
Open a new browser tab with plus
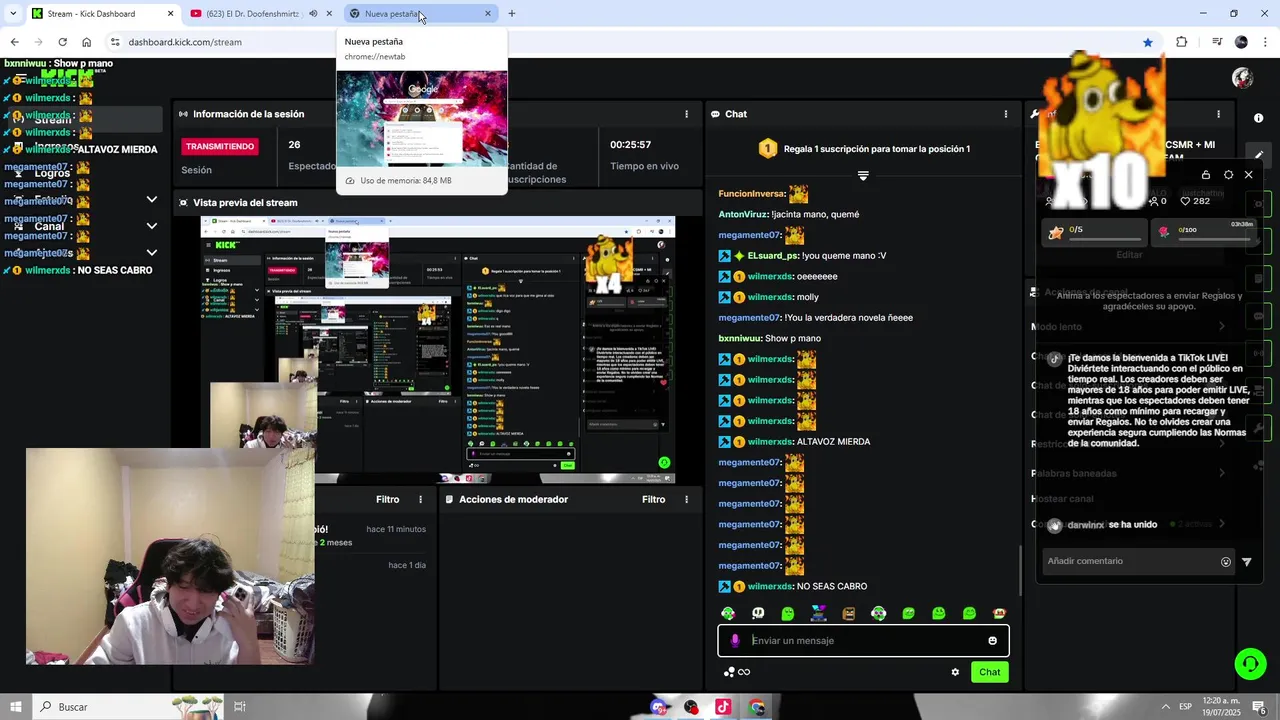[512, 14]
